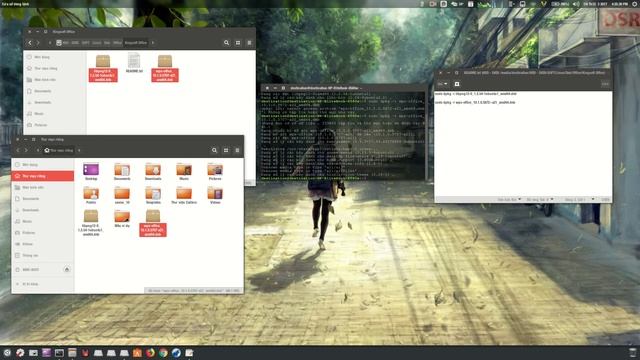Image resolution: width=640 pixels, height=360 pixels.
Task: Open Pictures in Home window sidebar
Action: tap(43, 233)
